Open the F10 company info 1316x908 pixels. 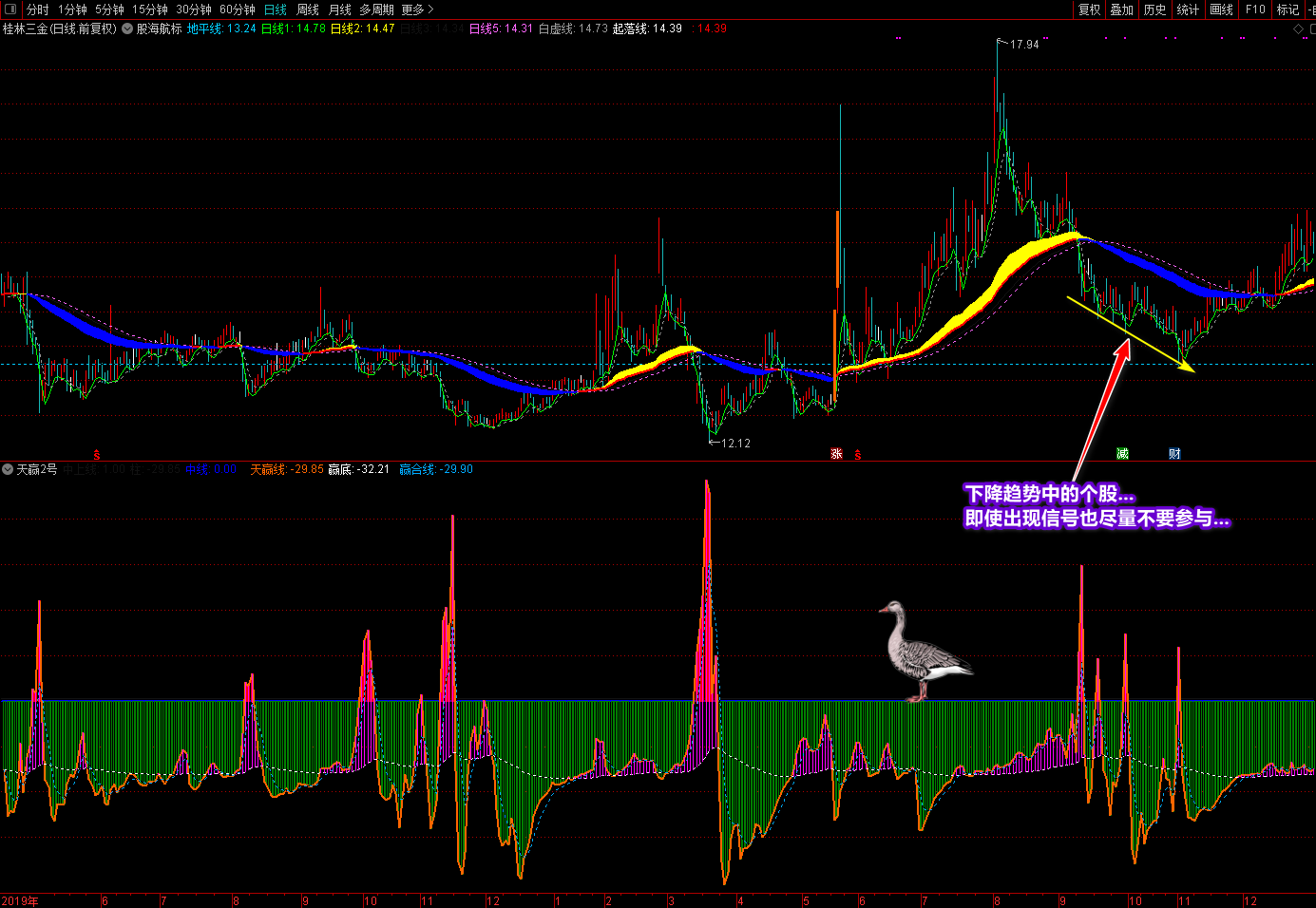point(1255,9)
